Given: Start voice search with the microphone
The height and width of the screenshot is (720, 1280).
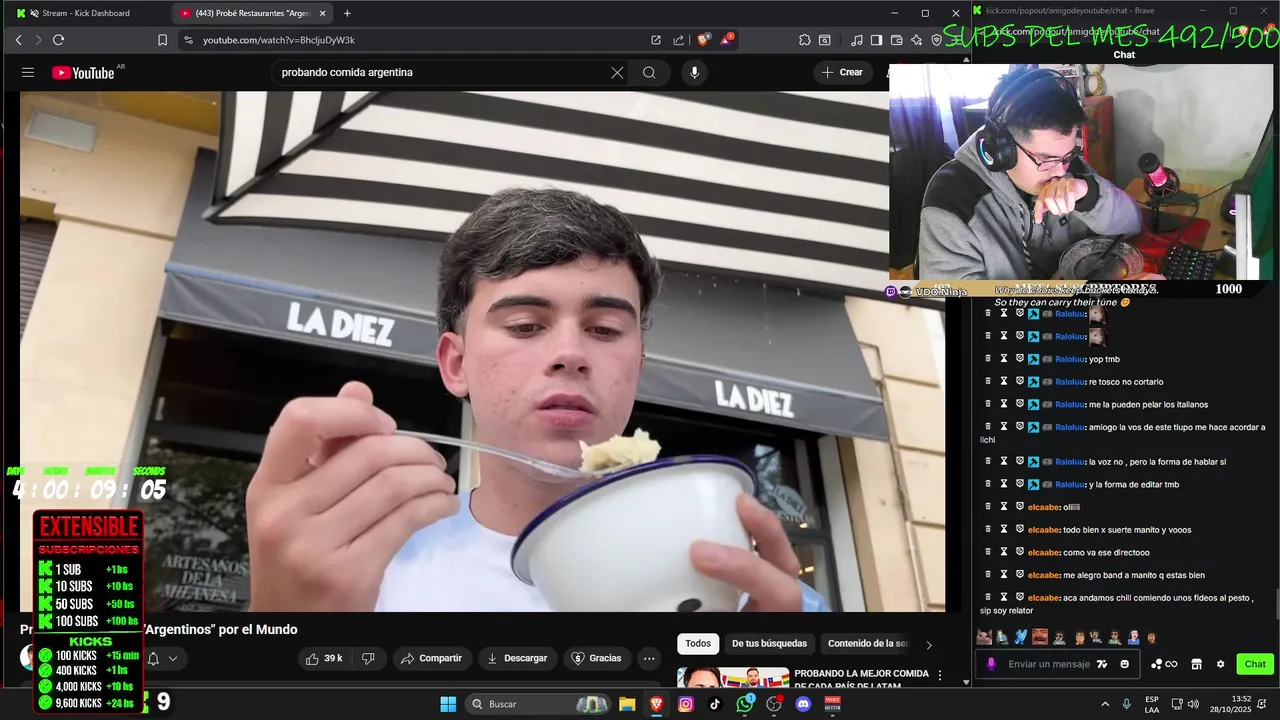Looking at the screenshot, I should 694,72.
